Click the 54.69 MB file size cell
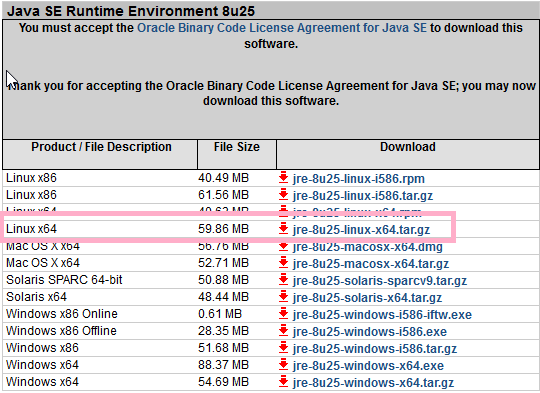 [223, 382]
